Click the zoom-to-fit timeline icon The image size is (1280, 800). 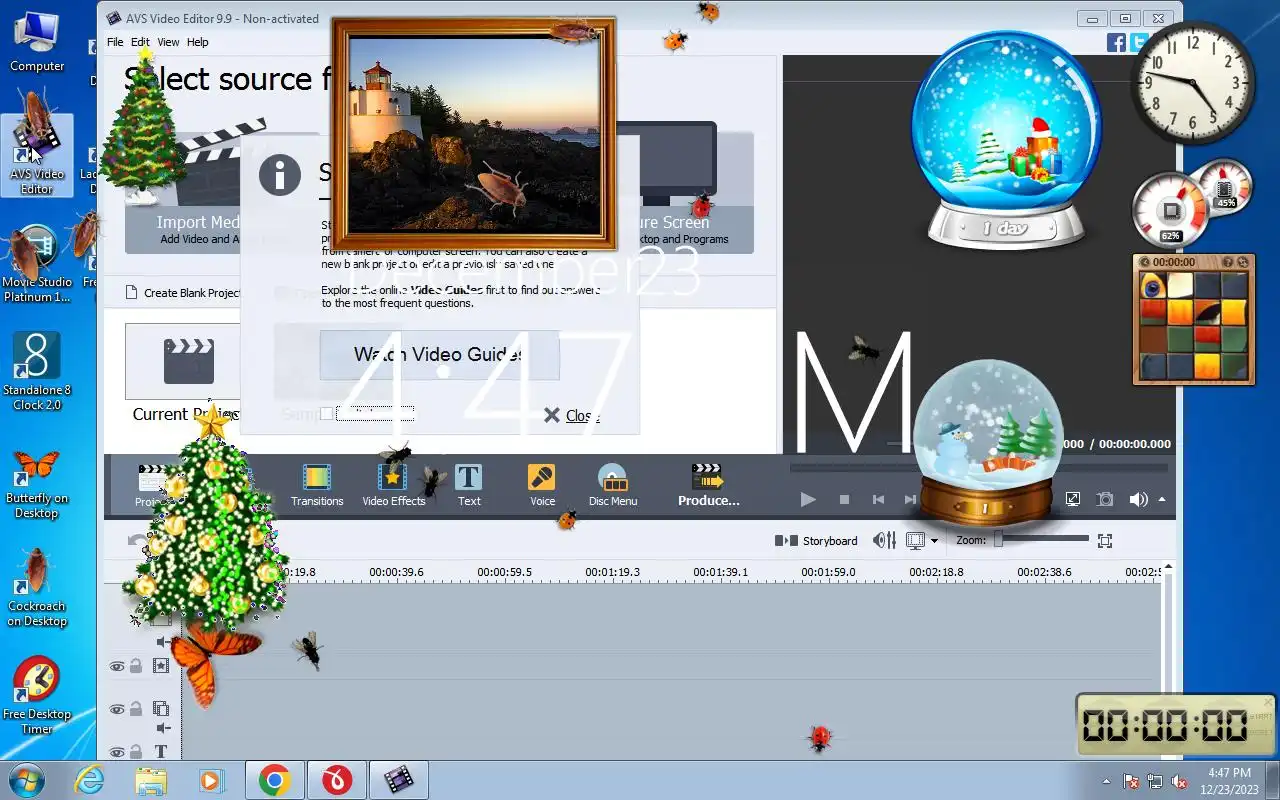pyautogui.click(x=1105, y=541)
